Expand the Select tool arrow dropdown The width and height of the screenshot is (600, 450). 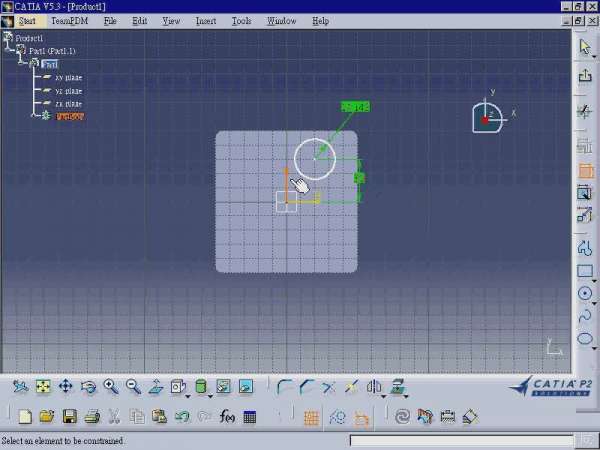(594, 57)
